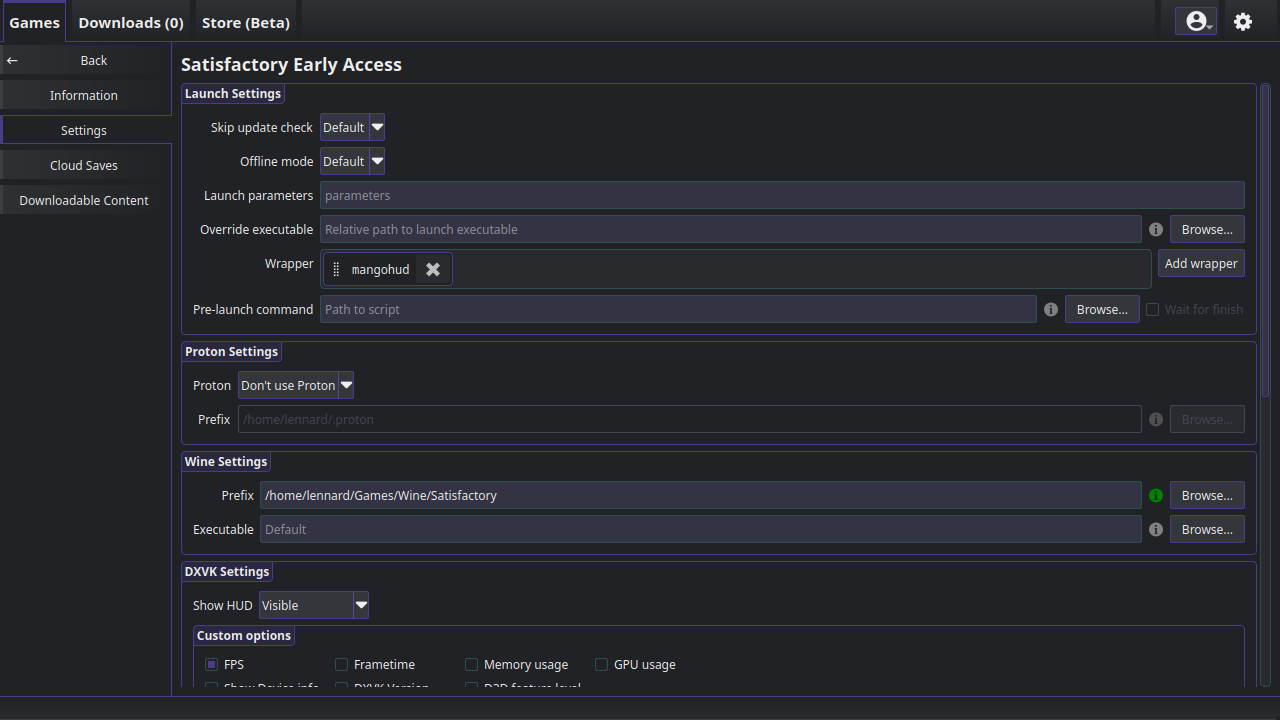Screen dimensions: 1280x720
Task: Open the Show HUD dropdown
Action: pyautogui.click(x=314, y=605)
